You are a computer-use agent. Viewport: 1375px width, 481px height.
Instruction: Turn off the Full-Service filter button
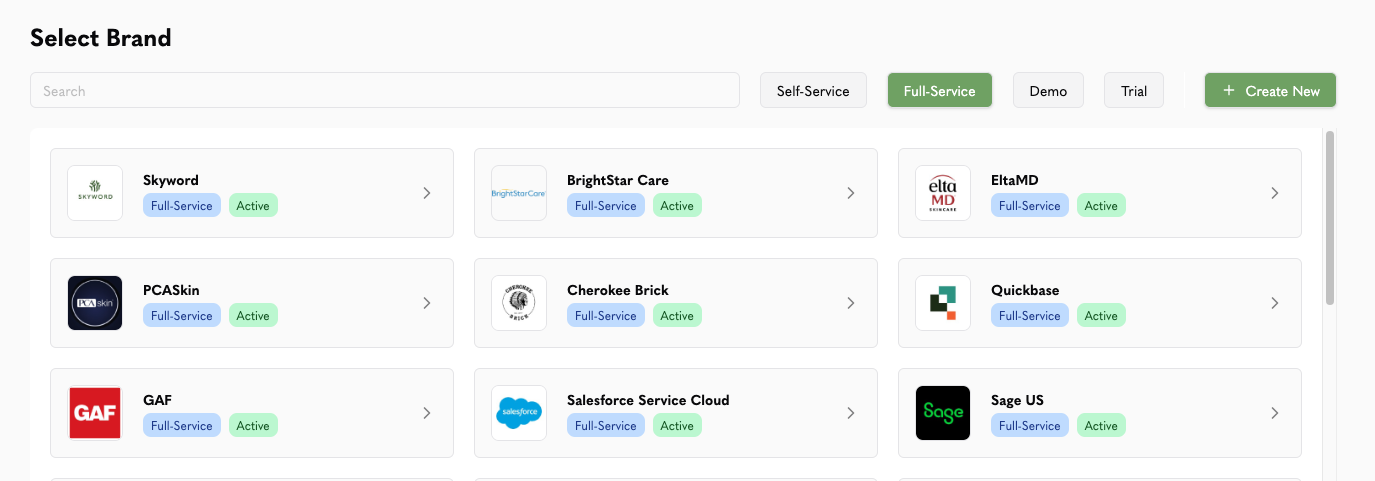(x=939, y=91)
